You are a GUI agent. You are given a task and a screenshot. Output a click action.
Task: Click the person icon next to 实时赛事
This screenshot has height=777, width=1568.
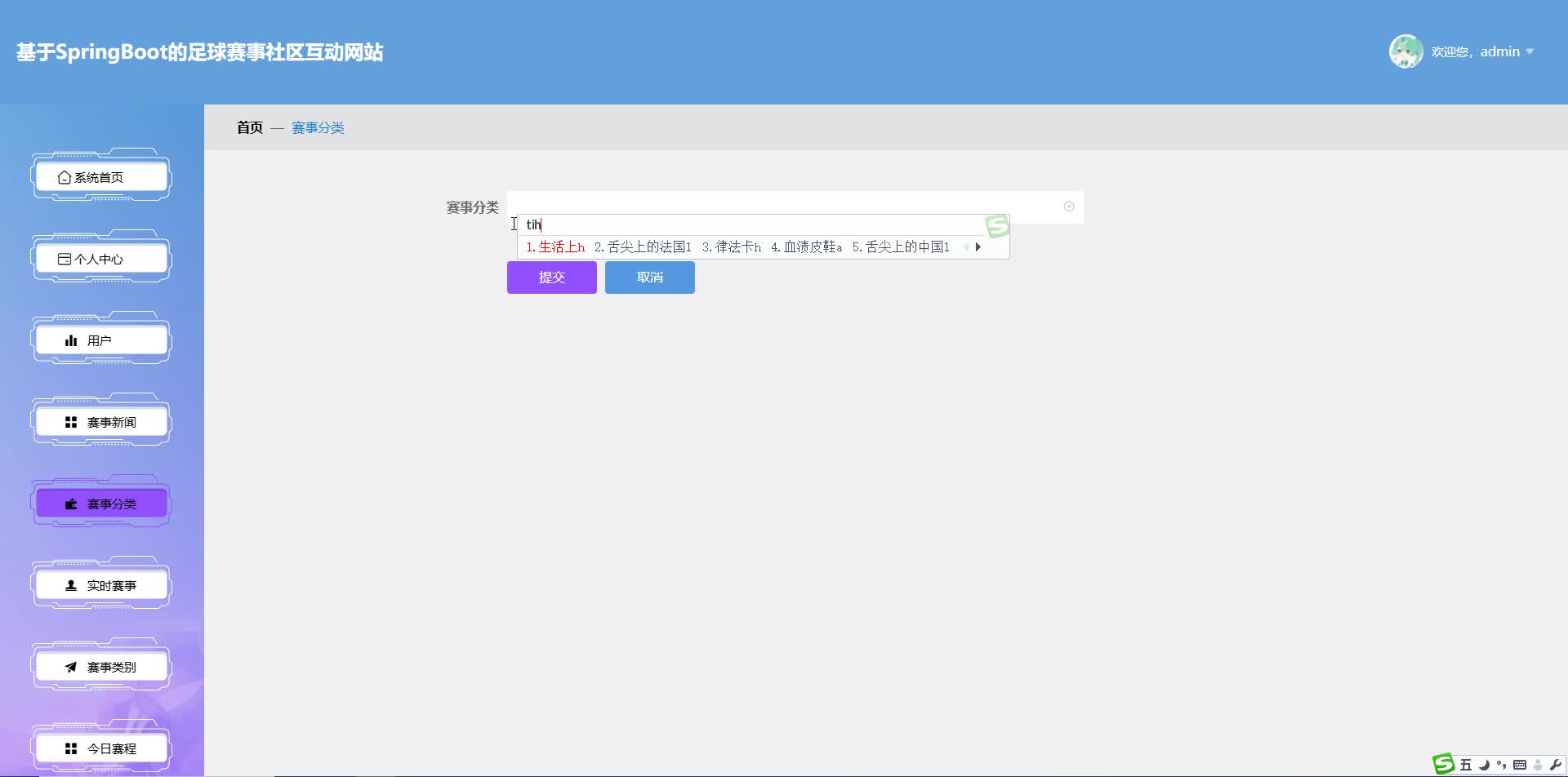[x=71, y=584]
